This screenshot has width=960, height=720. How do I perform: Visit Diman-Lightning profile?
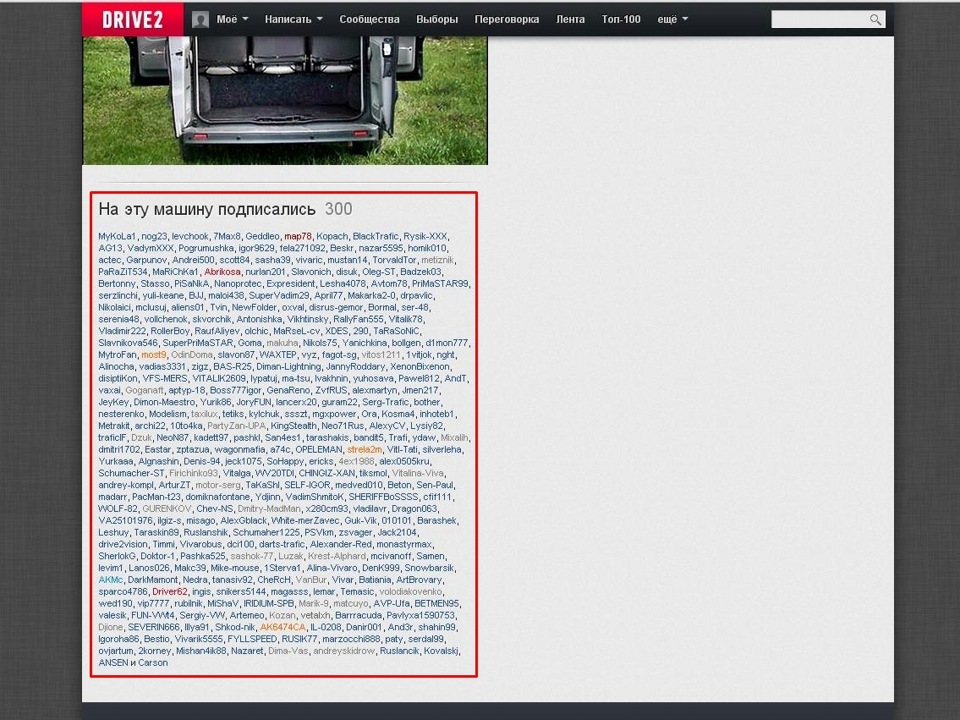(288, 367)
